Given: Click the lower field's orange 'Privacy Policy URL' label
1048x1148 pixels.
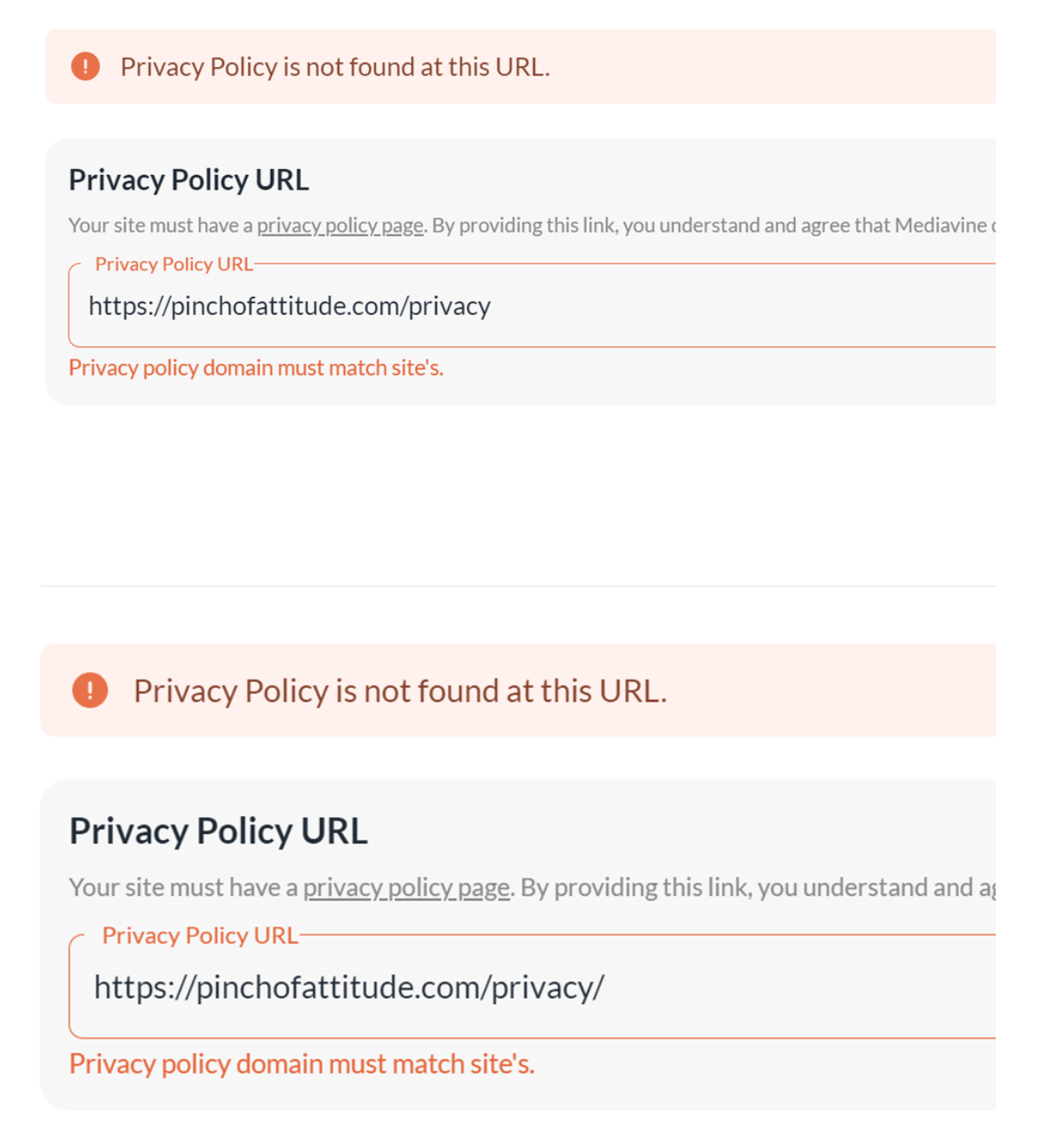Looking at the screenshot, I should click(x=200, y=935).
